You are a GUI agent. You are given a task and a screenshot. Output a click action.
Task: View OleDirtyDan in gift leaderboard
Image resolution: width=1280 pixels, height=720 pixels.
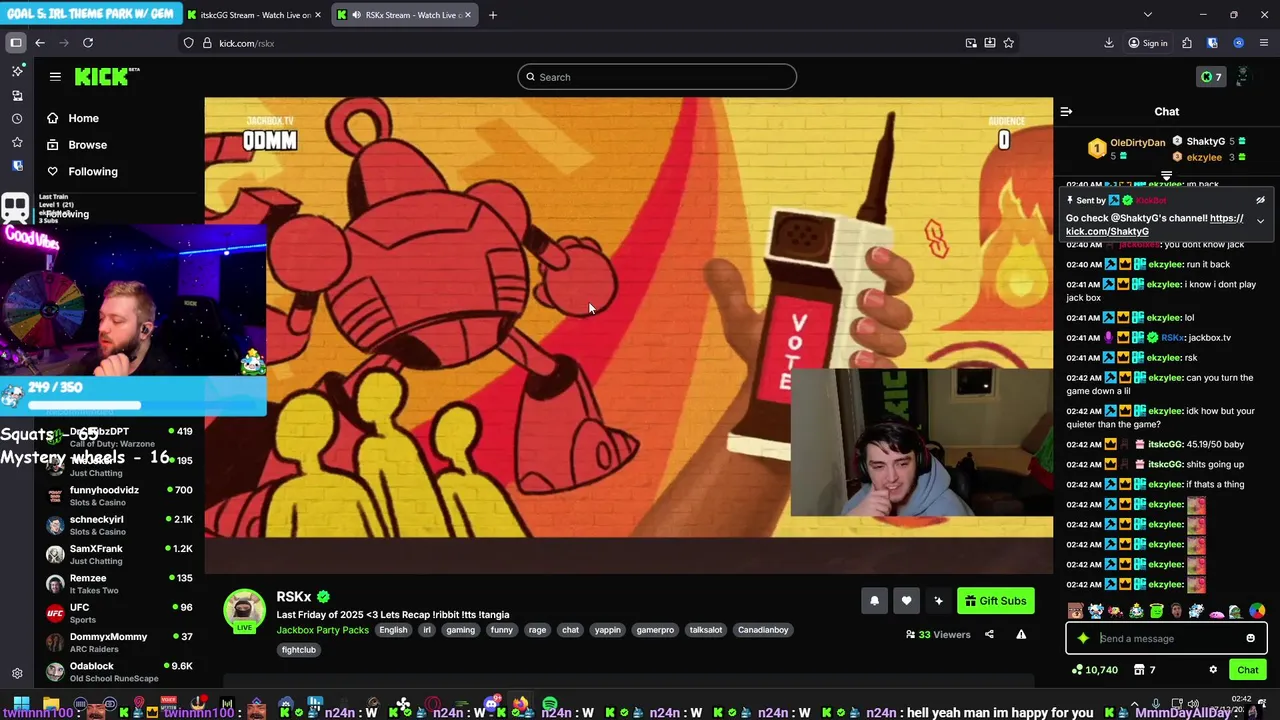coord(1126,148)
